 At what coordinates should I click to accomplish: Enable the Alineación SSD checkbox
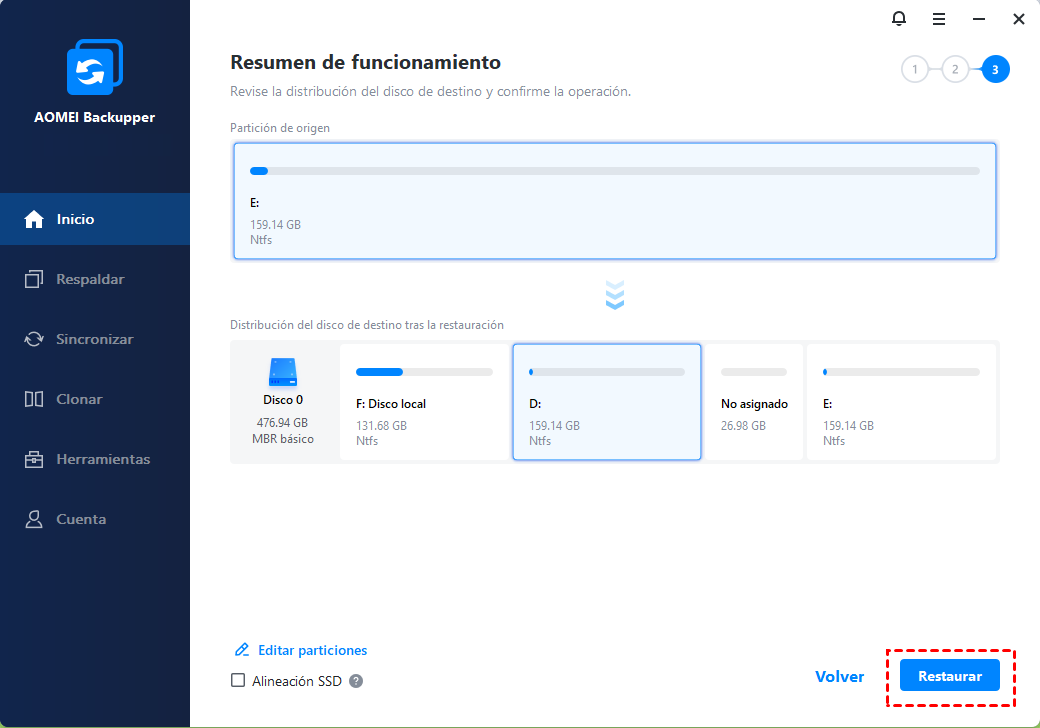[238, 681]
